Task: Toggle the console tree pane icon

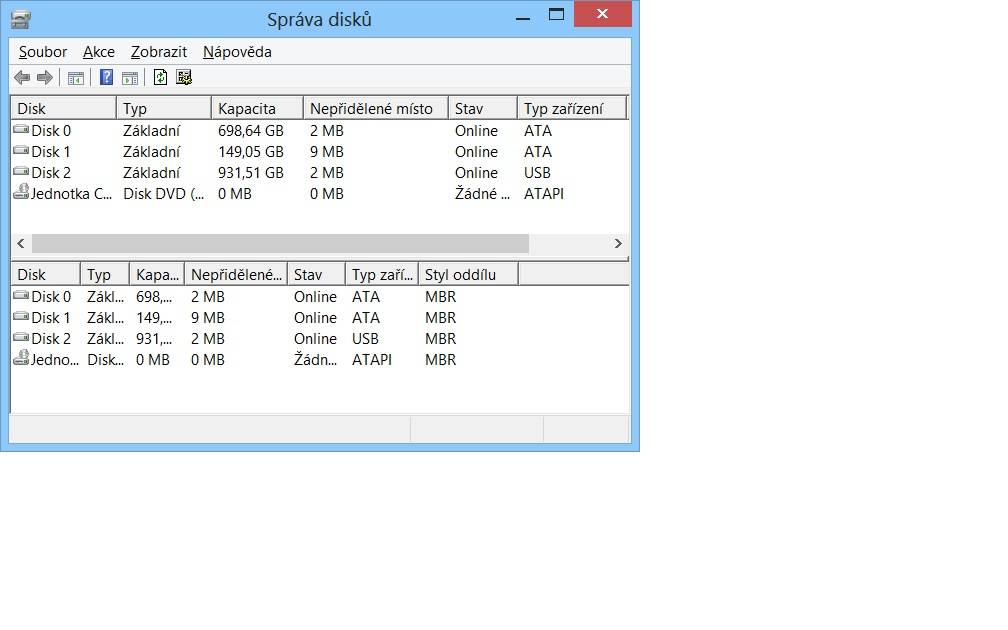Action: [x=76, y=78]
